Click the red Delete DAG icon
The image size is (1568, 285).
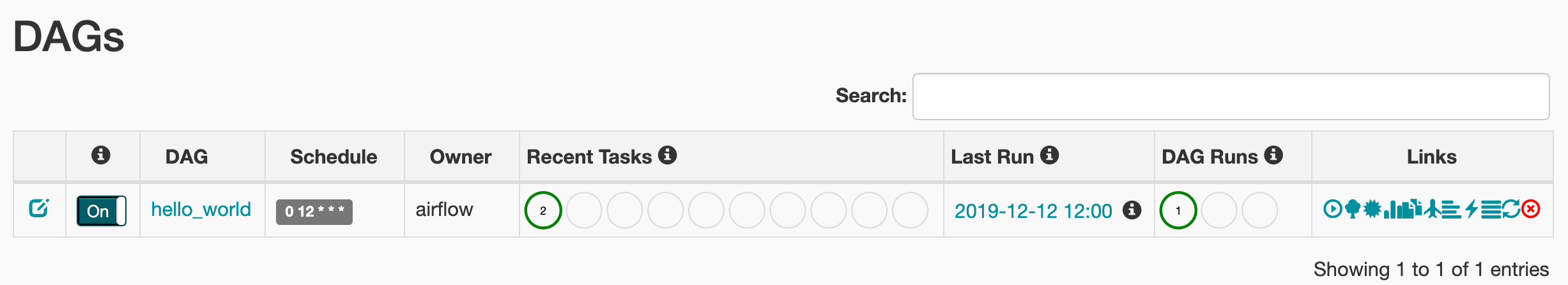tap(1531, 209)
